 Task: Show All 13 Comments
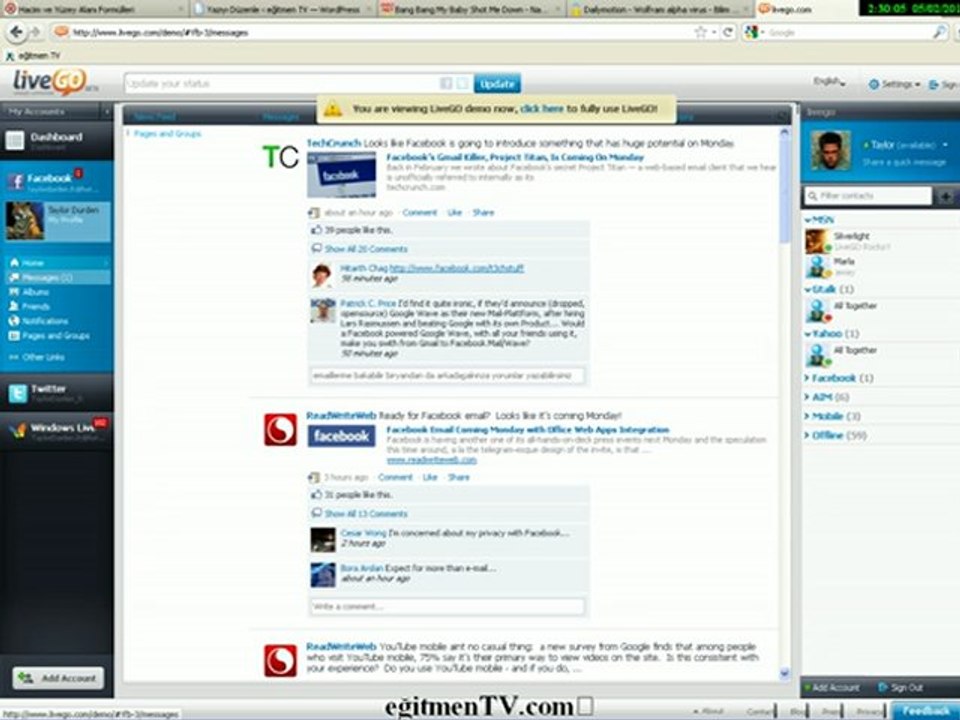pos(366,514)
